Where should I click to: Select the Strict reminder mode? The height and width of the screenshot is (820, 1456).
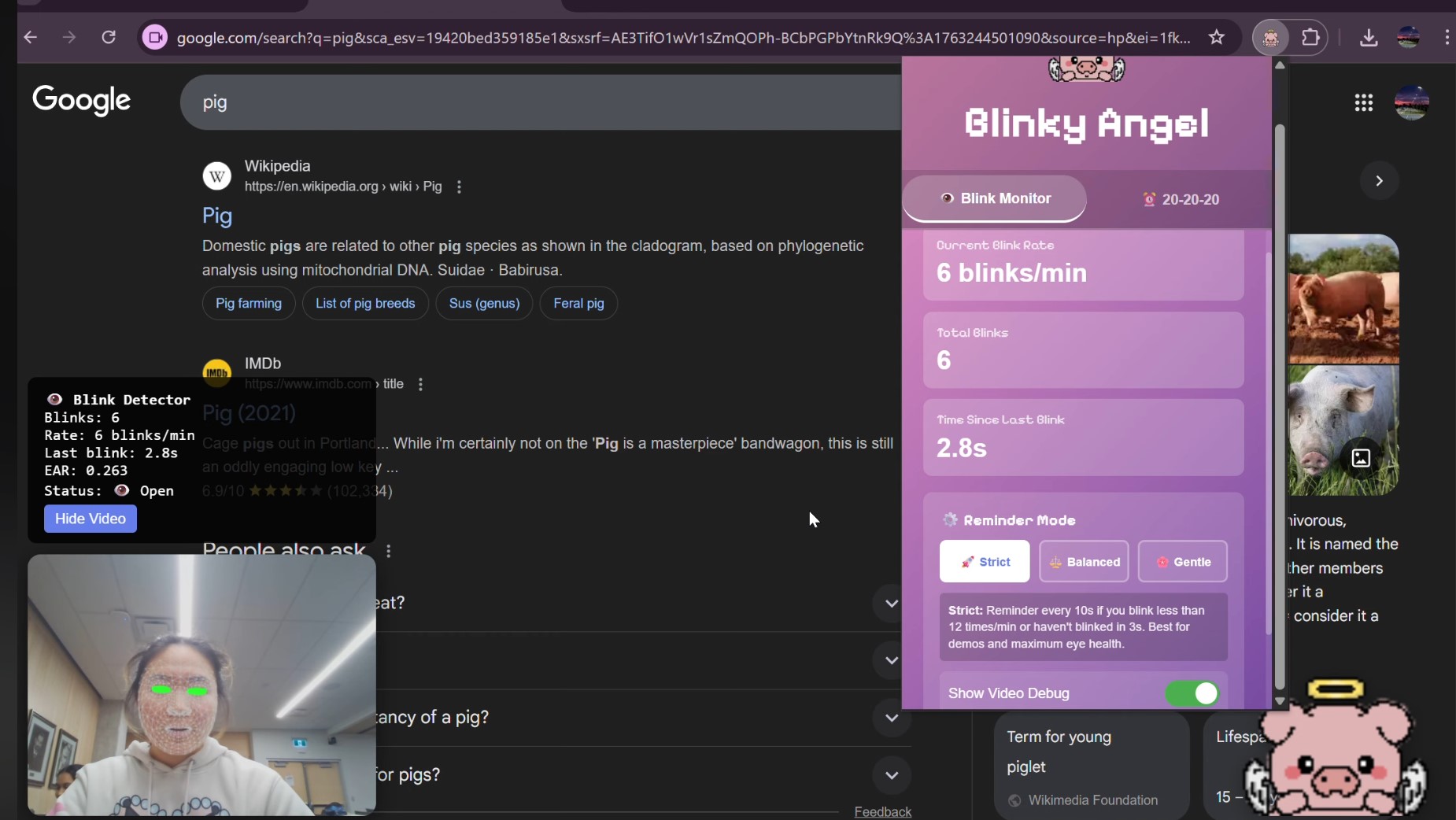point(985,562)
